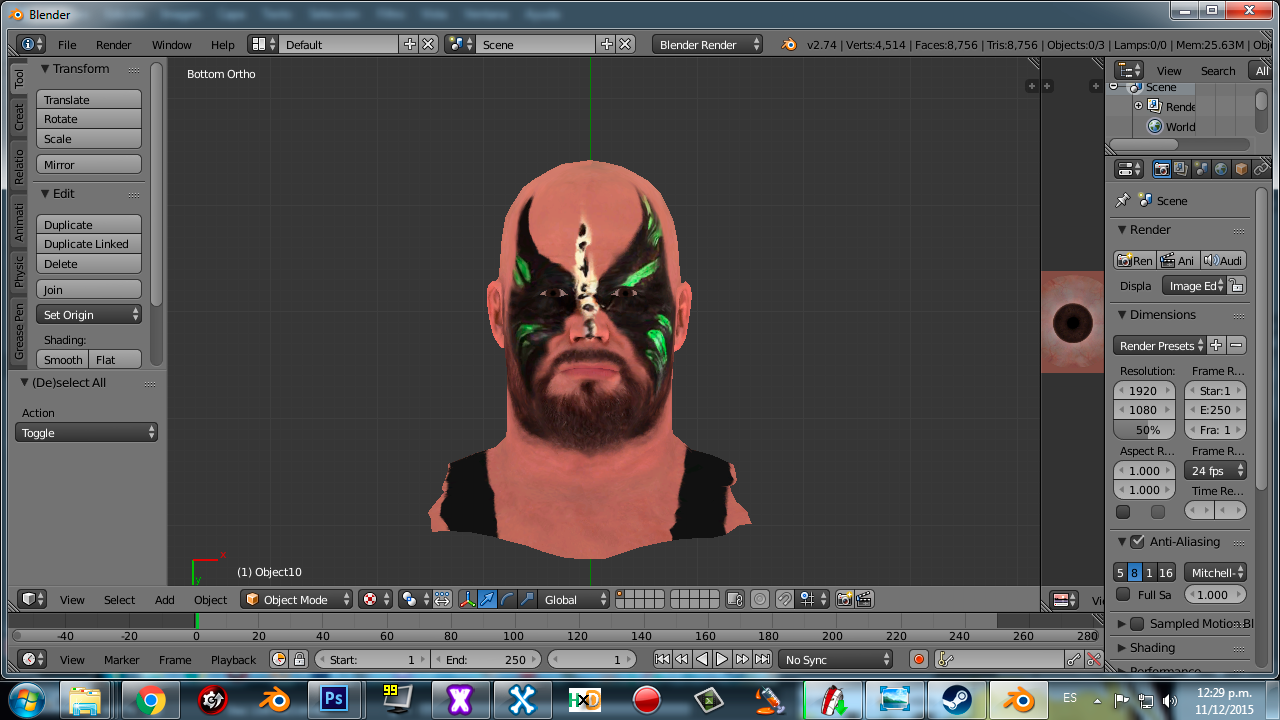Click the Translate button
Screen dimensions: 1280x720
click(89, 100)
